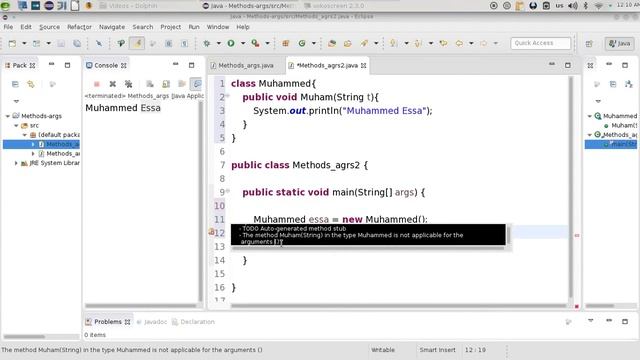This screenshot has height=360, width=640.
Task: Toggle Scroll Lock in Console toolbar
Action: click(166, 84)
